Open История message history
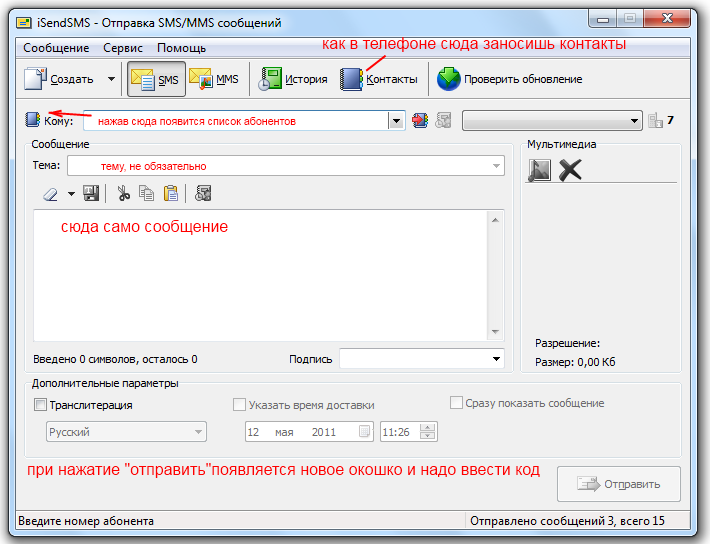 tap(293, 79)
